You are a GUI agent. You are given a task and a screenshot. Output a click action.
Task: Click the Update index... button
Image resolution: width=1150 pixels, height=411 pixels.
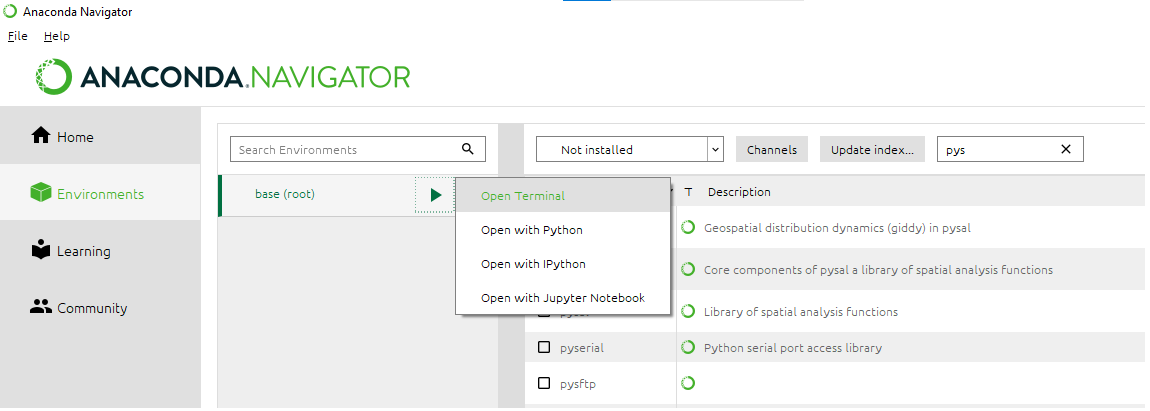tap(872, 149)
